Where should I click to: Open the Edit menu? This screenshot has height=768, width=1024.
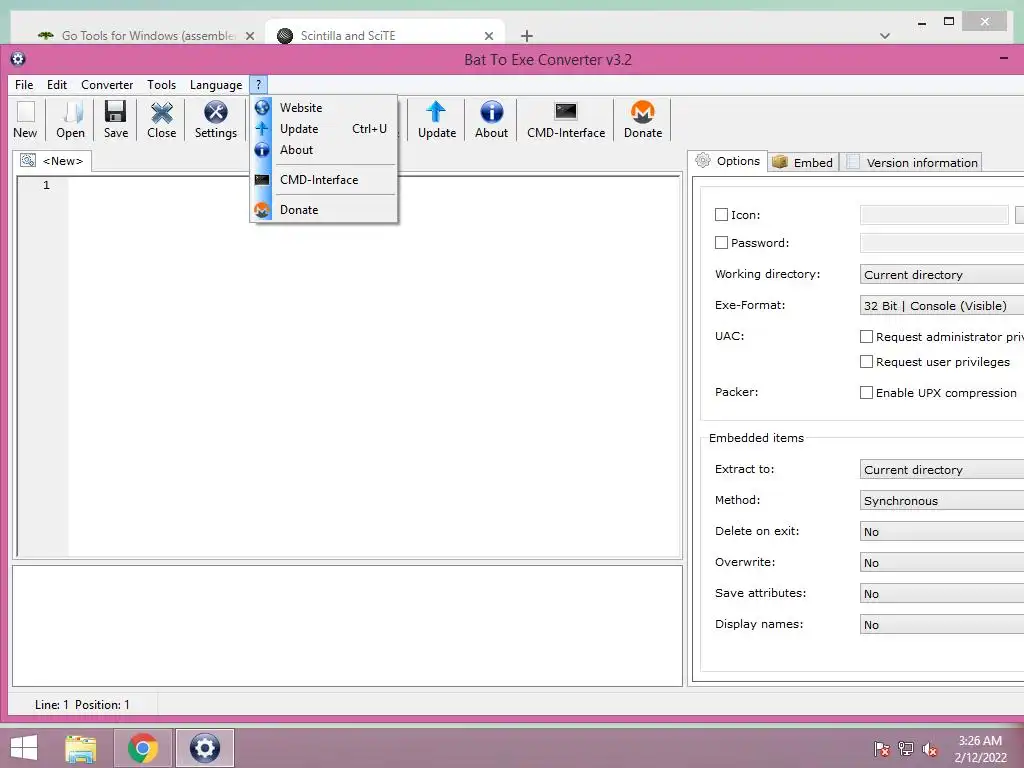pyautogui.click(x=57, y=85)
